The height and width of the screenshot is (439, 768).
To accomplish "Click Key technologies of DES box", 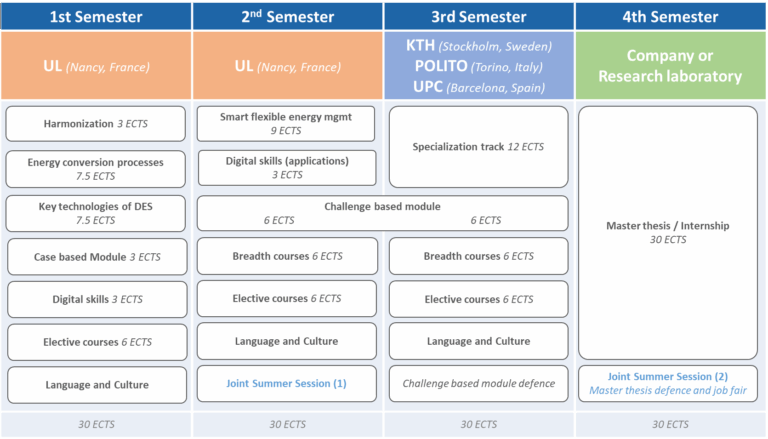I will pos(96,212).
